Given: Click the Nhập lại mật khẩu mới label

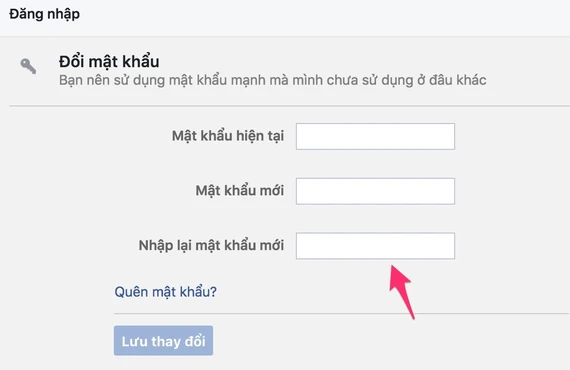Looking at the screenshot, I should pyautogui.click(x=211, y=245).
